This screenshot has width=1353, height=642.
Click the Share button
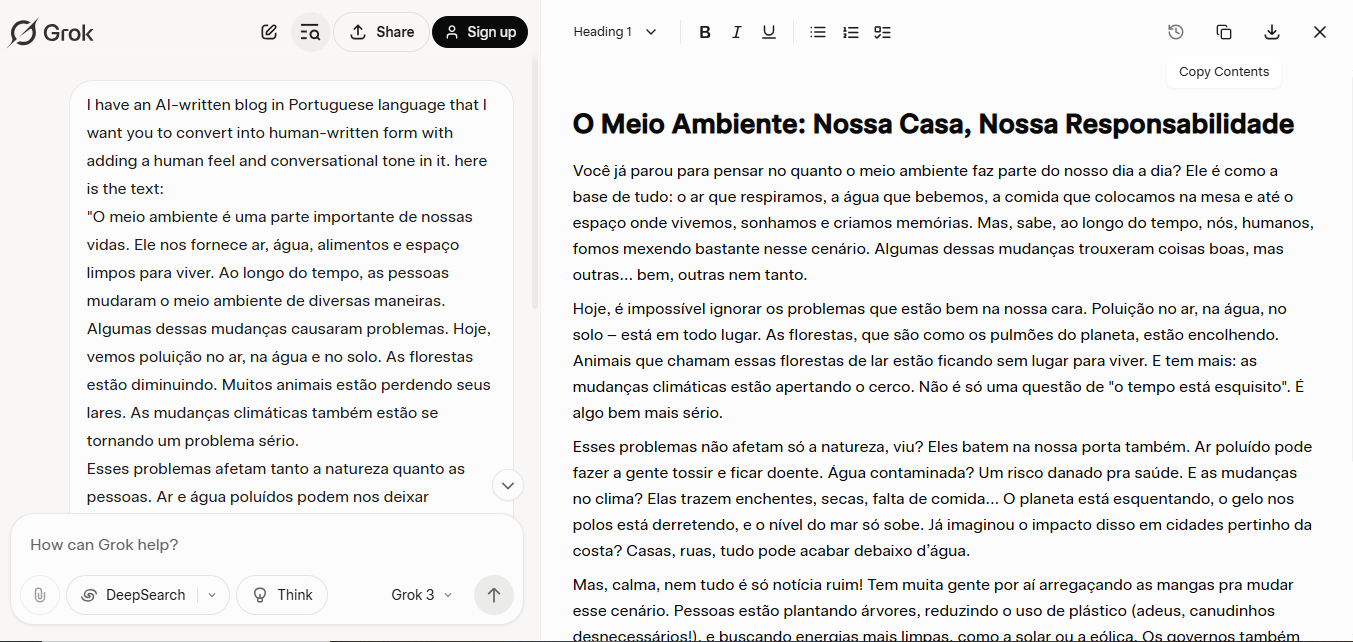pyautogui.click(x=381, y=32)
